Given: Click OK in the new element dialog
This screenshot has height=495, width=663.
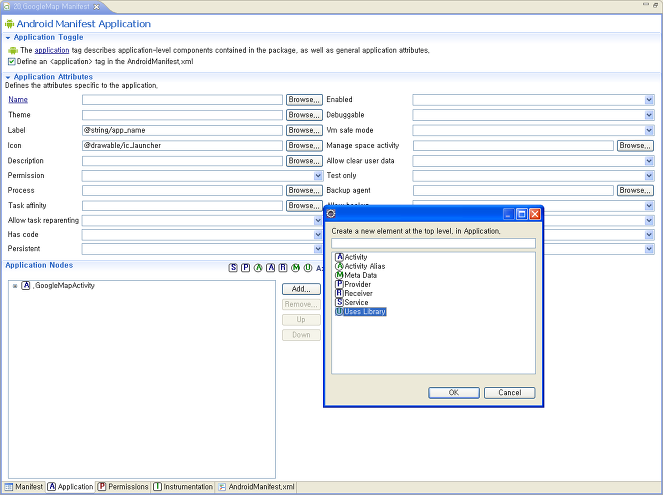Looking at the screenshot, I should tap(454, 393).
